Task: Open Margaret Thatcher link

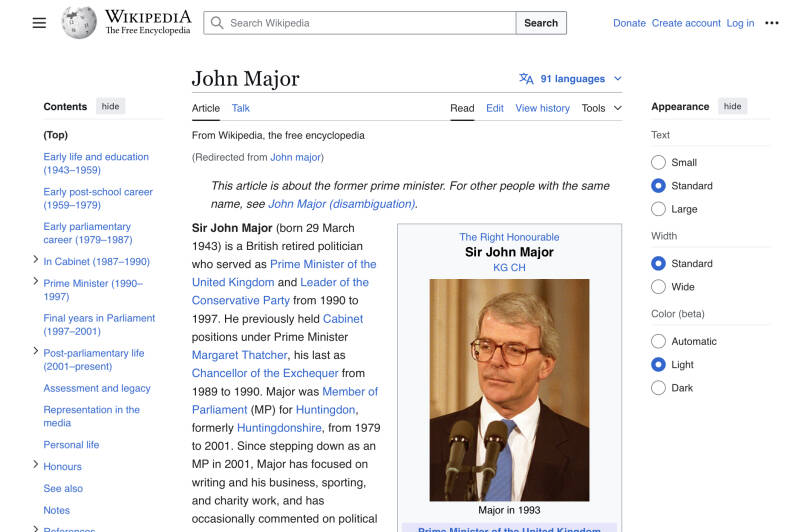Action: pyautogui.click(x=239, y=355)
